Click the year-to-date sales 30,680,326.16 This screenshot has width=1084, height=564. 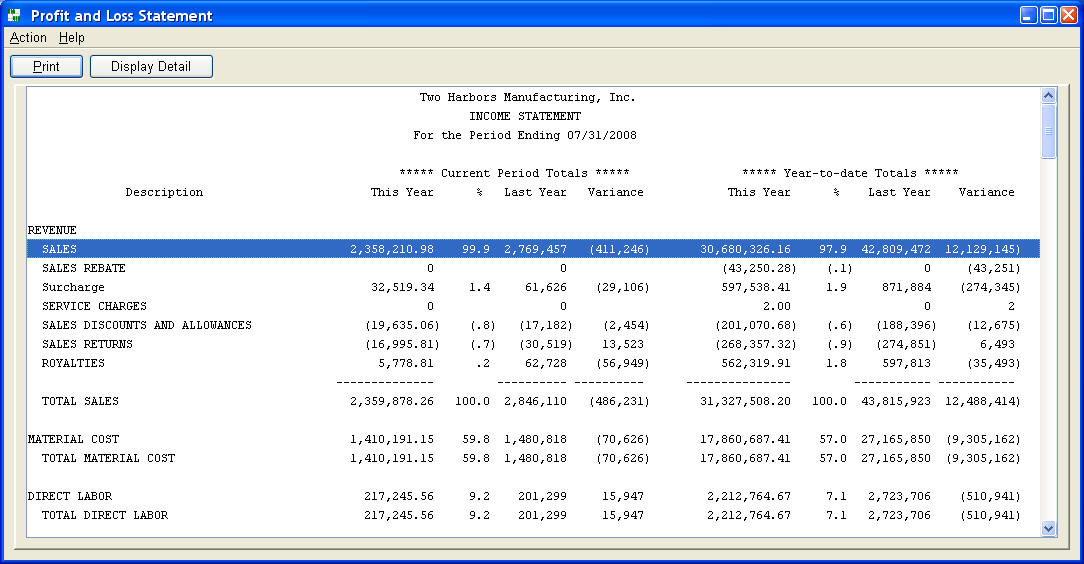click(745, 249)
